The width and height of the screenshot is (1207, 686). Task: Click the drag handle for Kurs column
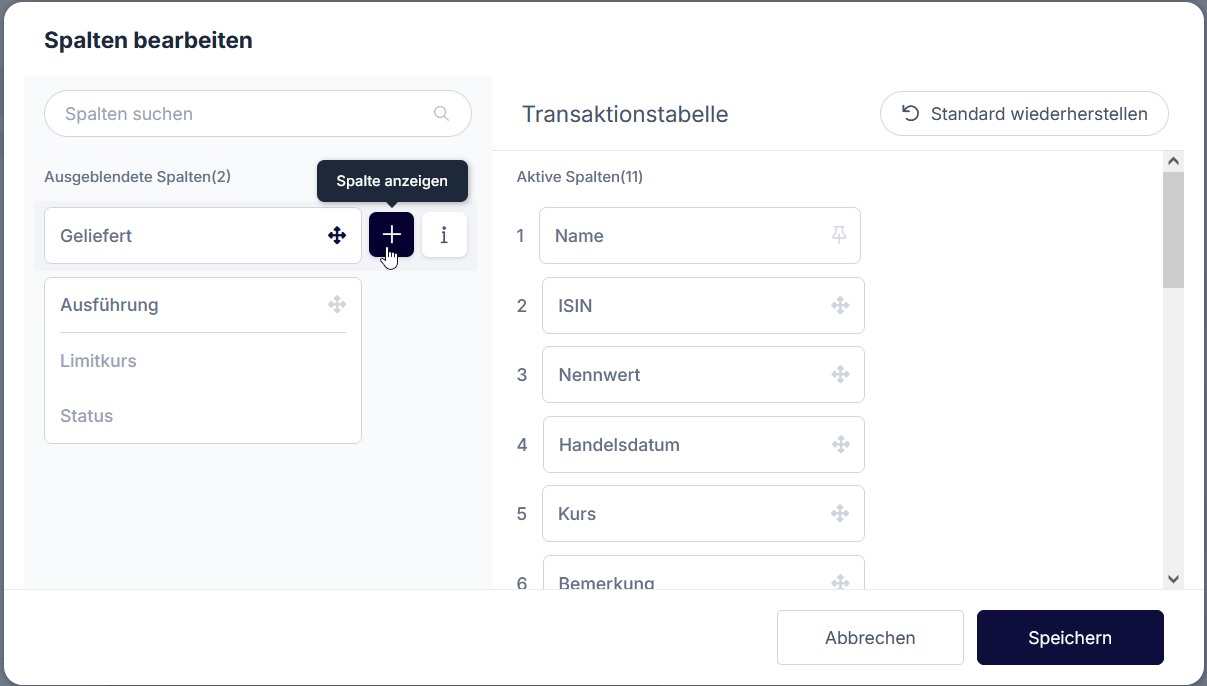coord(840,514)
